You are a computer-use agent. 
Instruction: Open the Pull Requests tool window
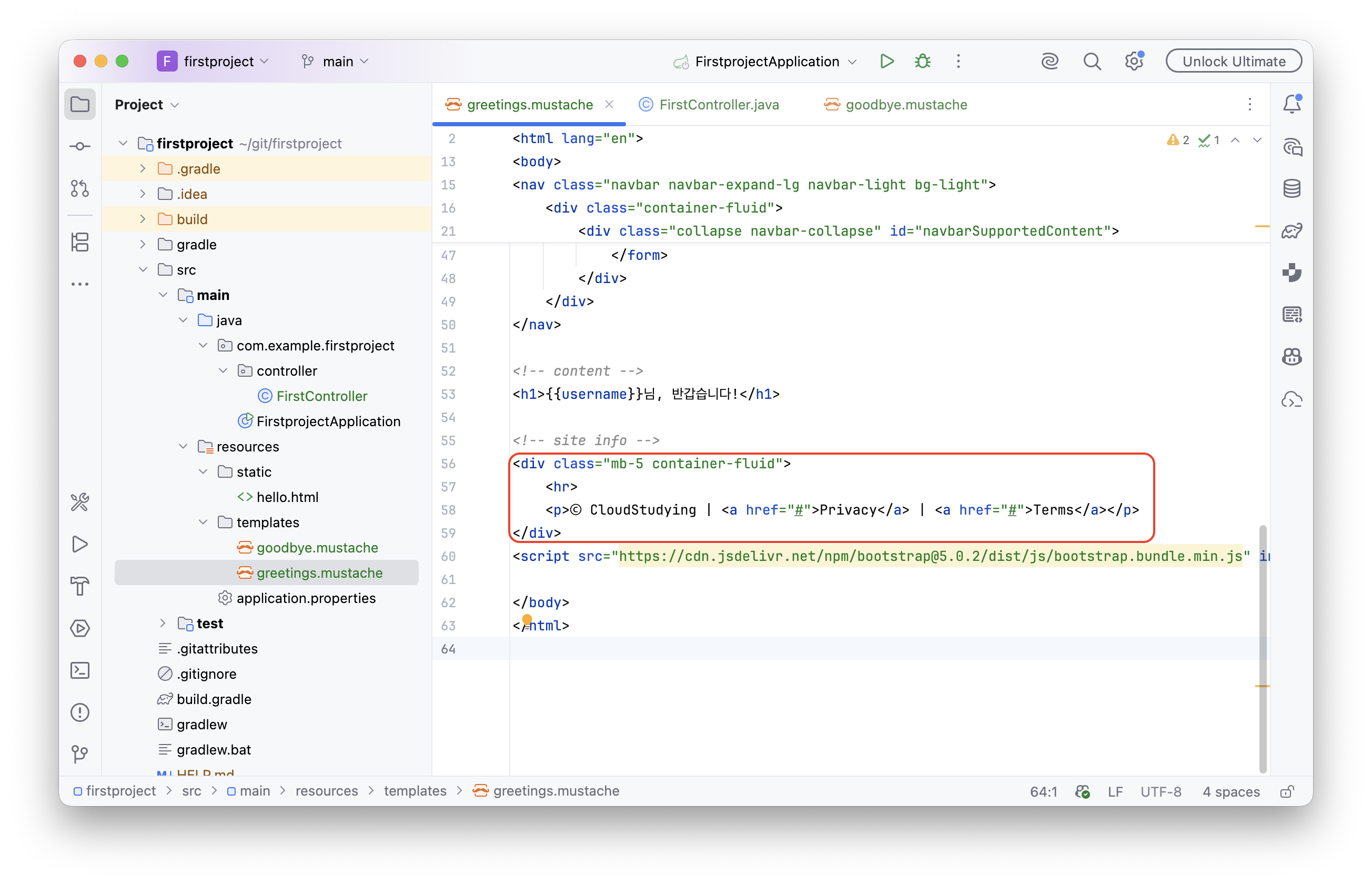coord(80,188)
